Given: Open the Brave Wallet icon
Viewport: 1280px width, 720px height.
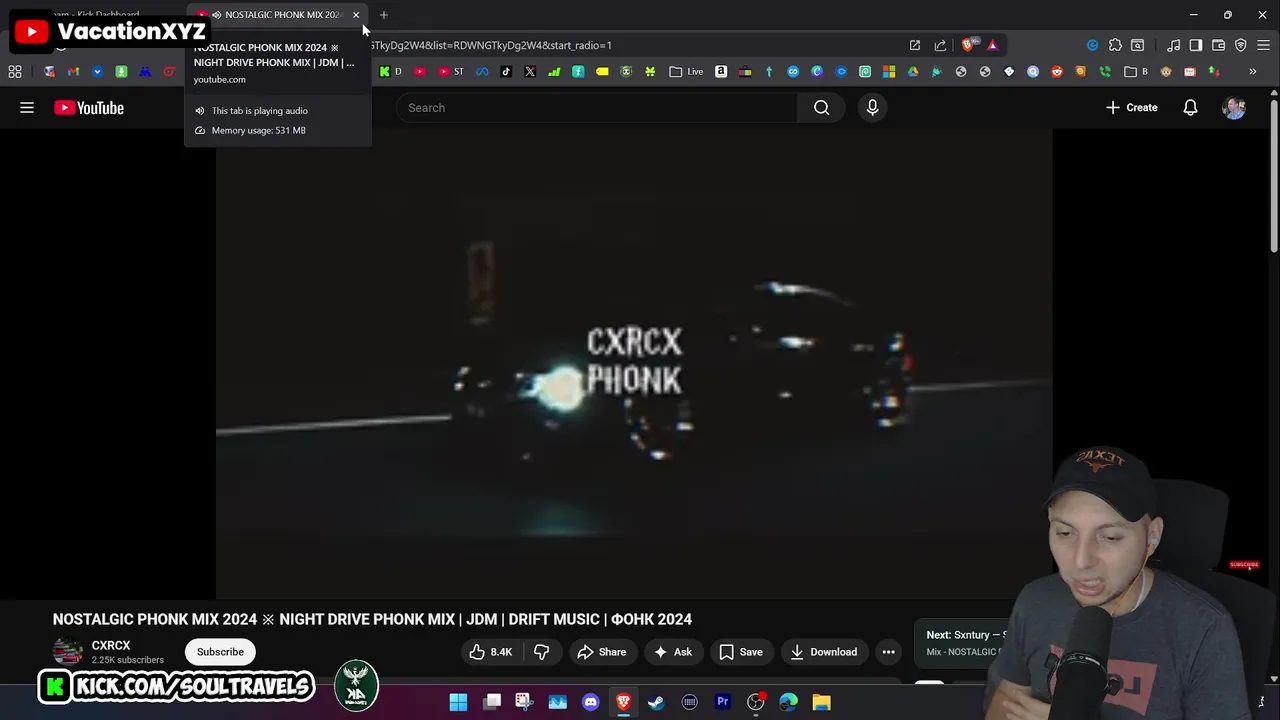Looking at the screenshot, I should pyautogui.click(x=1218, y=45).
